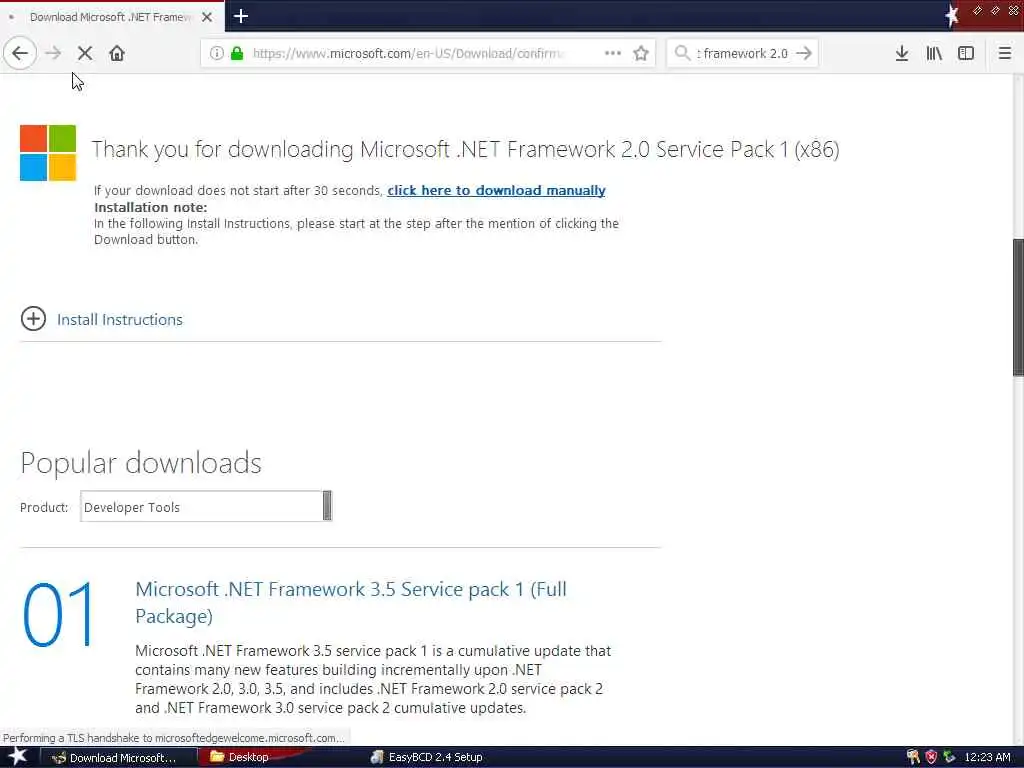1024x768 pixels.
Task: Open the downloads panel
Action: (x=902, y=54)
